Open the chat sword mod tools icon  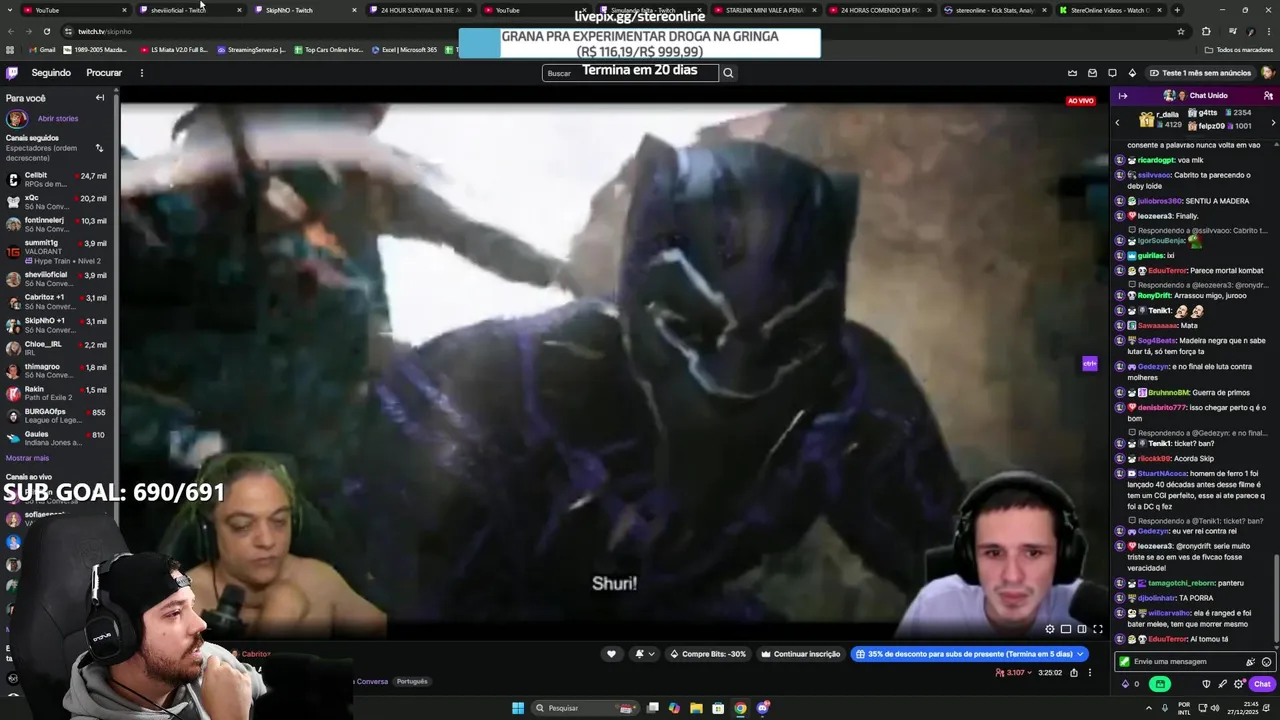pos(1222,684)
